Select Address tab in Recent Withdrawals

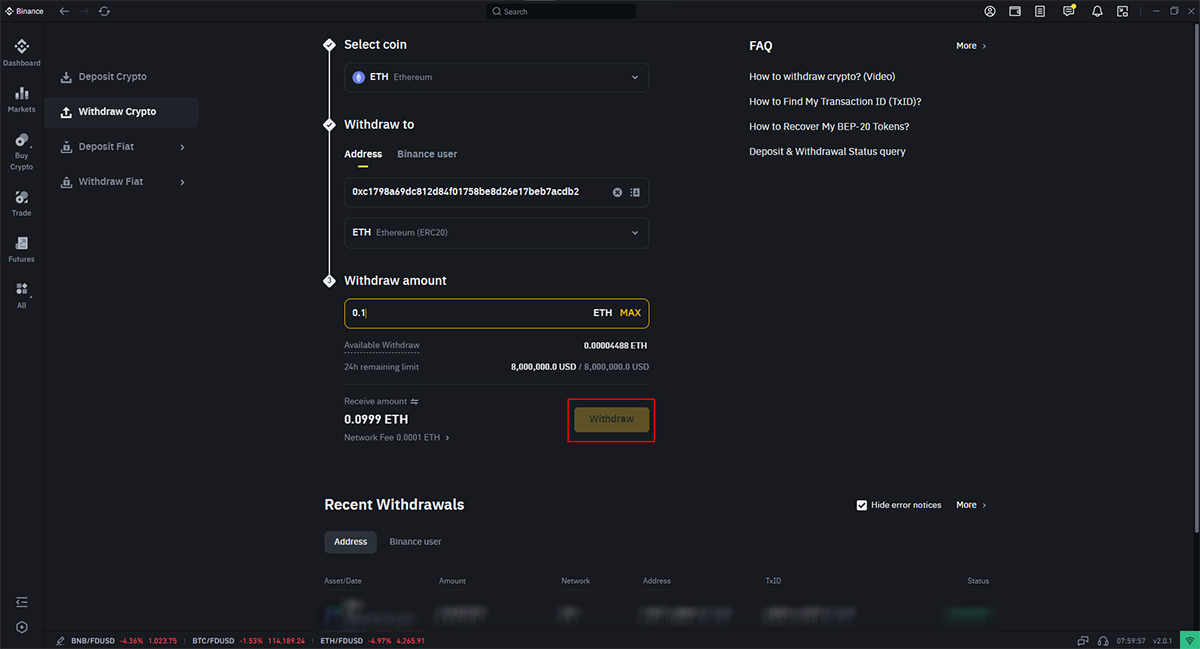(x=351, y=542)
